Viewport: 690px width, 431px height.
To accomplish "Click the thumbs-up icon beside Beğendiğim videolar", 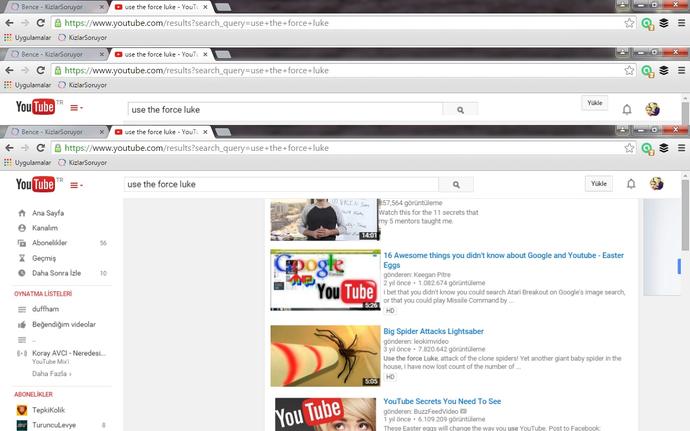I will coord(22,324).
